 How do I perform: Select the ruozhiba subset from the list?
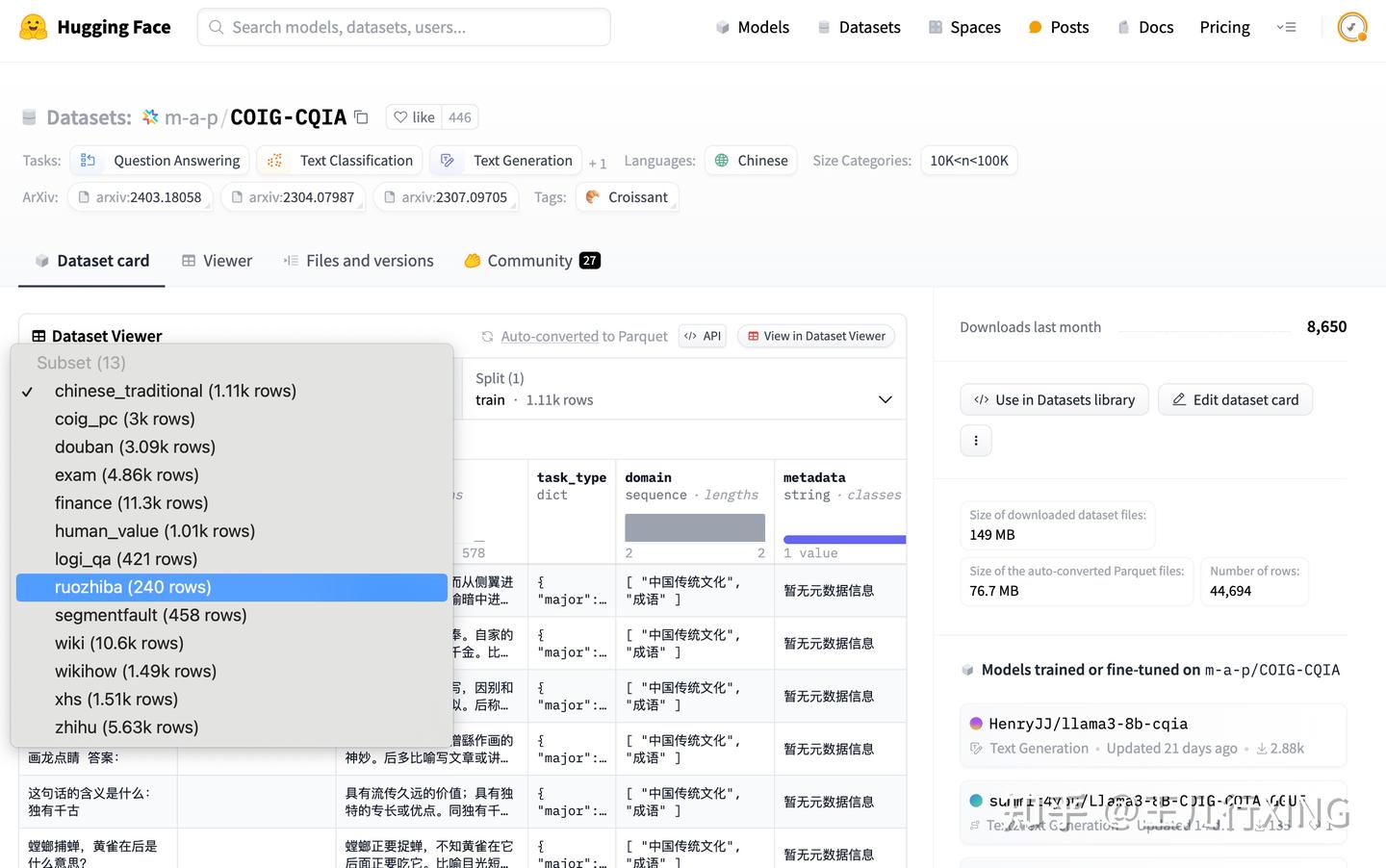click(x=133, y=587)
